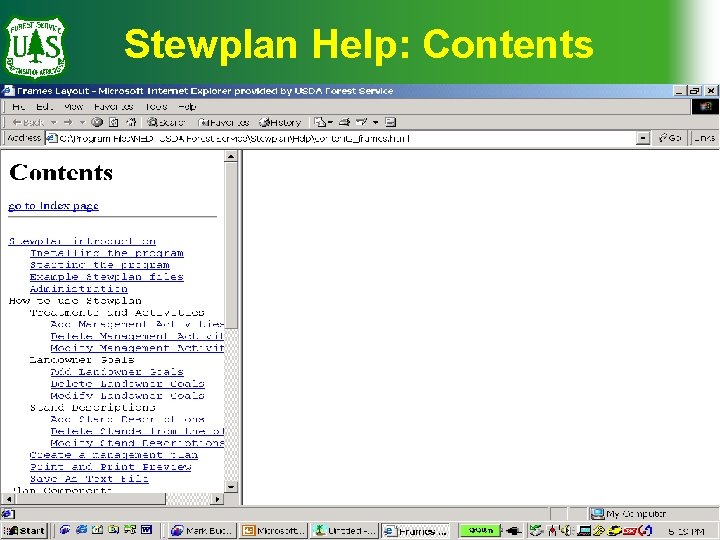Open Delete Stands from the plan link

tap(137, 431)
